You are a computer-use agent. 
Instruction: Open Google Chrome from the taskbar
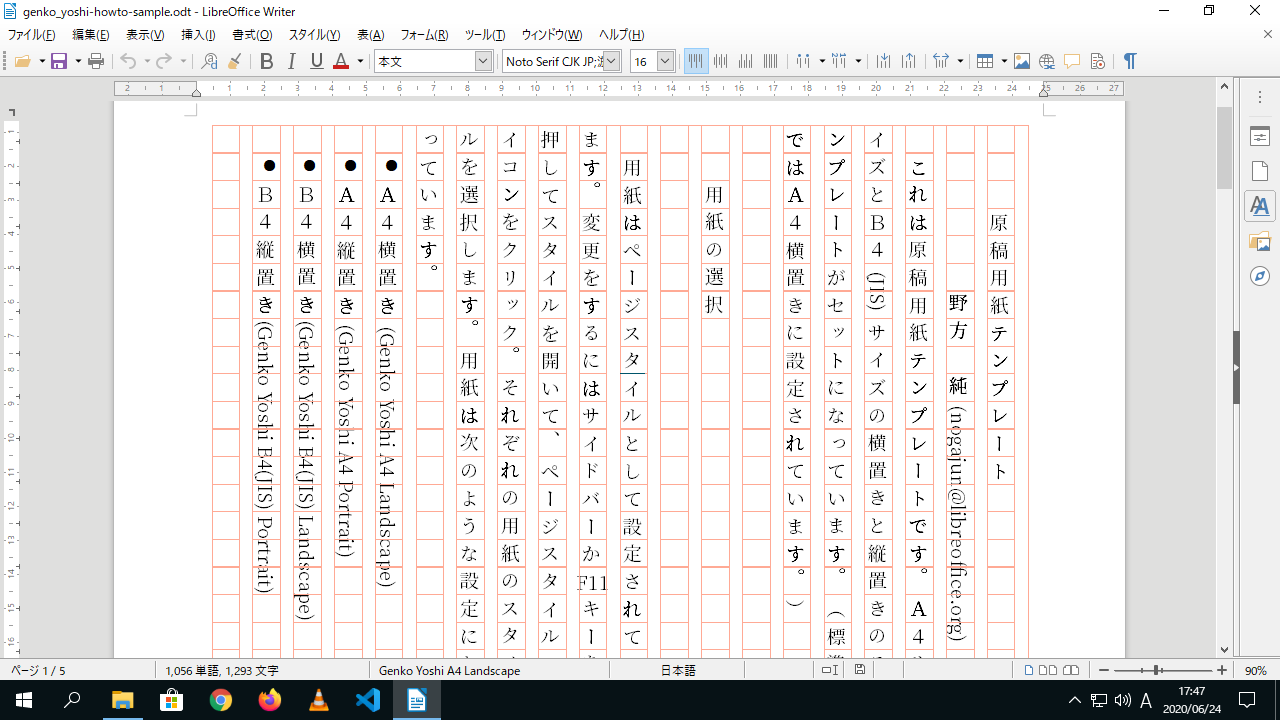221,700
